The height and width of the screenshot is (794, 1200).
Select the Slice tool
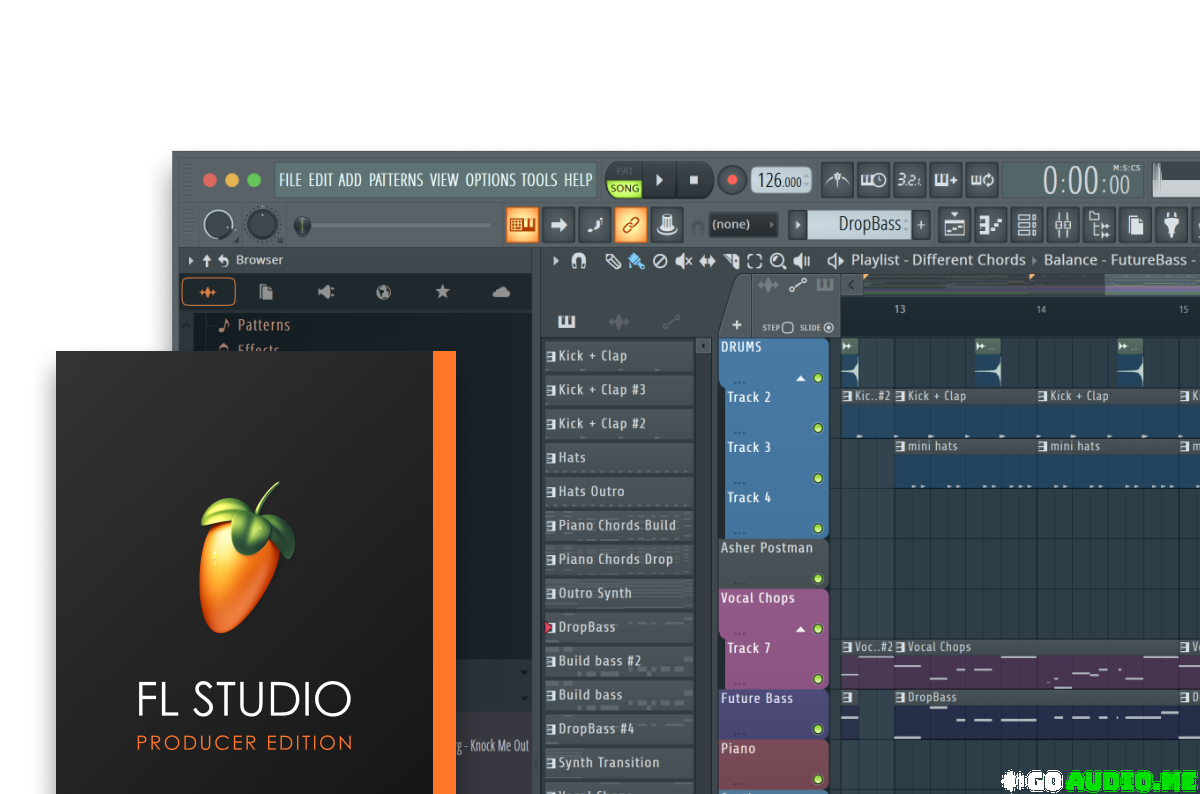pos(731,261)
